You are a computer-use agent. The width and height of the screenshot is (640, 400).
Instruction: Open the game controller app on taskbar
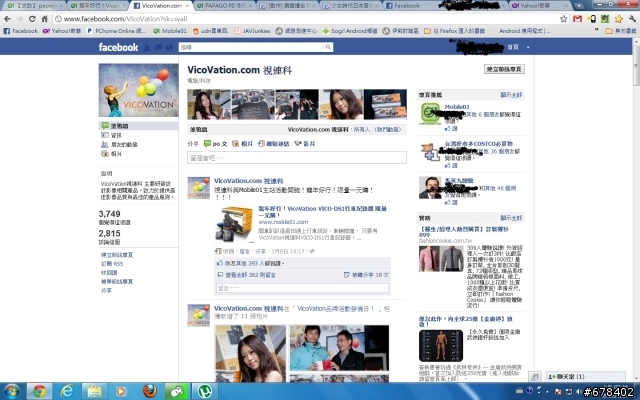pos(177,391)
